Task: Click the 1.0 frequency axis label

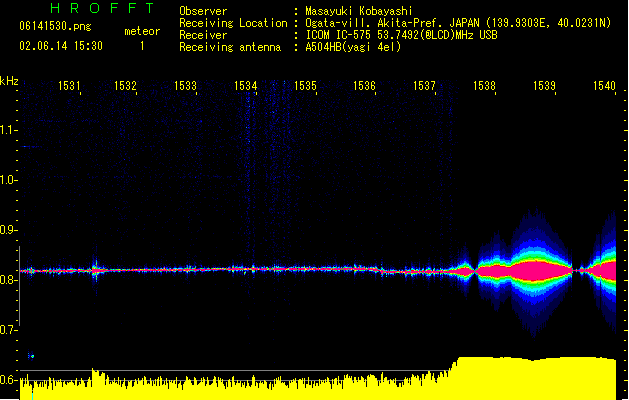Action: tap(8, 180)
